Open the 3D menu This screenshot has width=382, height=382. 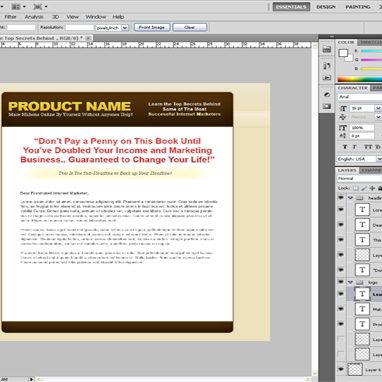[55, 17]
